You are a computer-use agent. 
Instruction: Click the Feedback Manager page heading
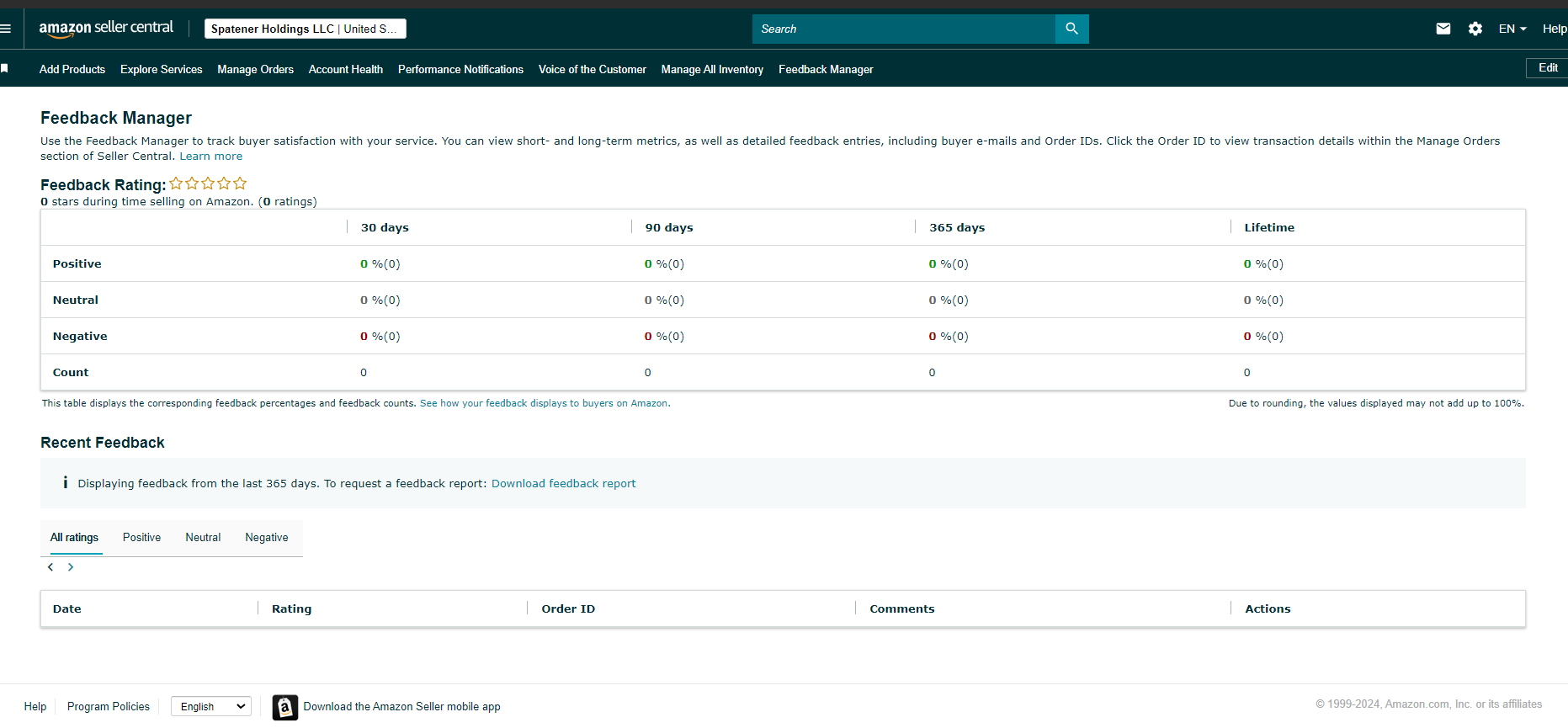point(116,118)
